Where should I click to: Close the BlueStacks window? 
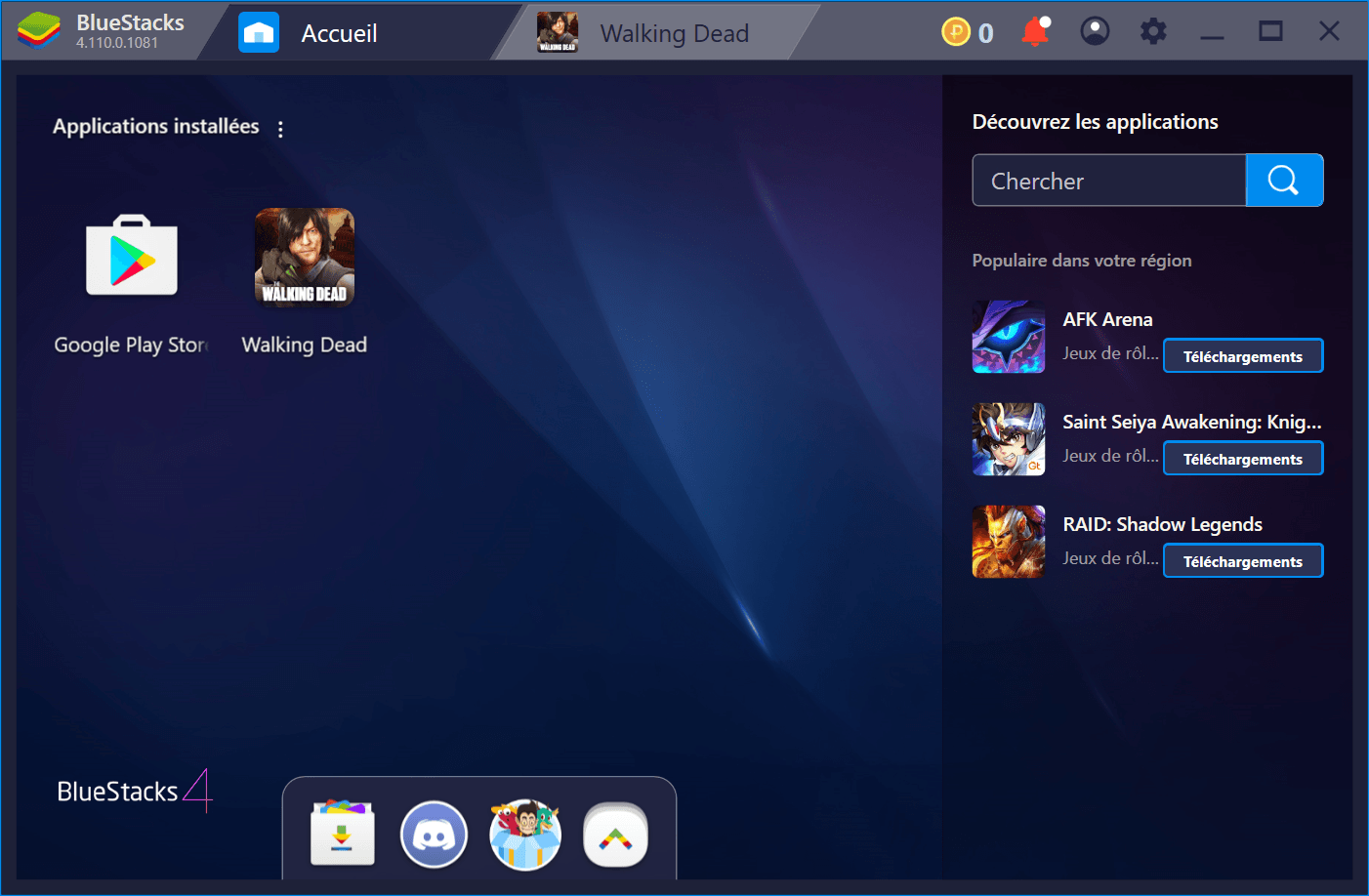pos(1329,31)
